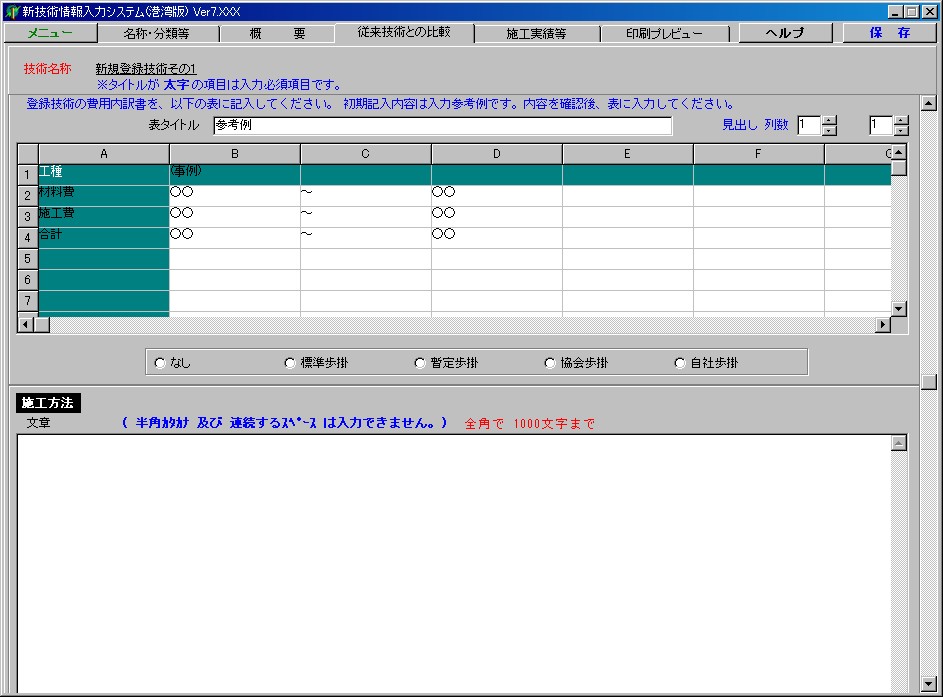Choose the 協会歩掛 radio option
The width and height of the screenshot is (943, 697).
point(550,363)
